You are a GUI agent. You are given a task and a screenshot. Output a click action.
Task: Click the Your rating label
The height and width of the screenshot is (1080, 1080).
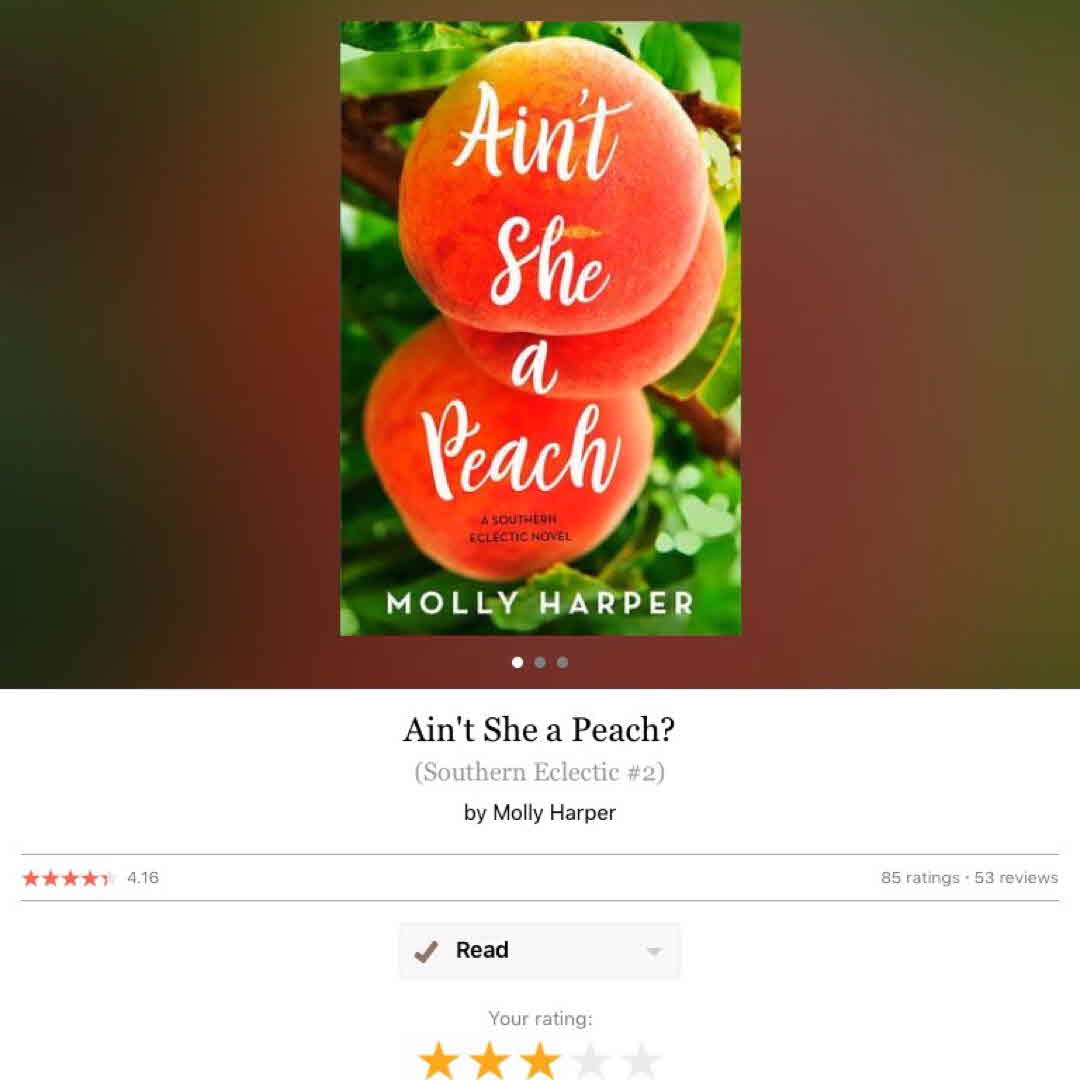(x=540, y=1018)
